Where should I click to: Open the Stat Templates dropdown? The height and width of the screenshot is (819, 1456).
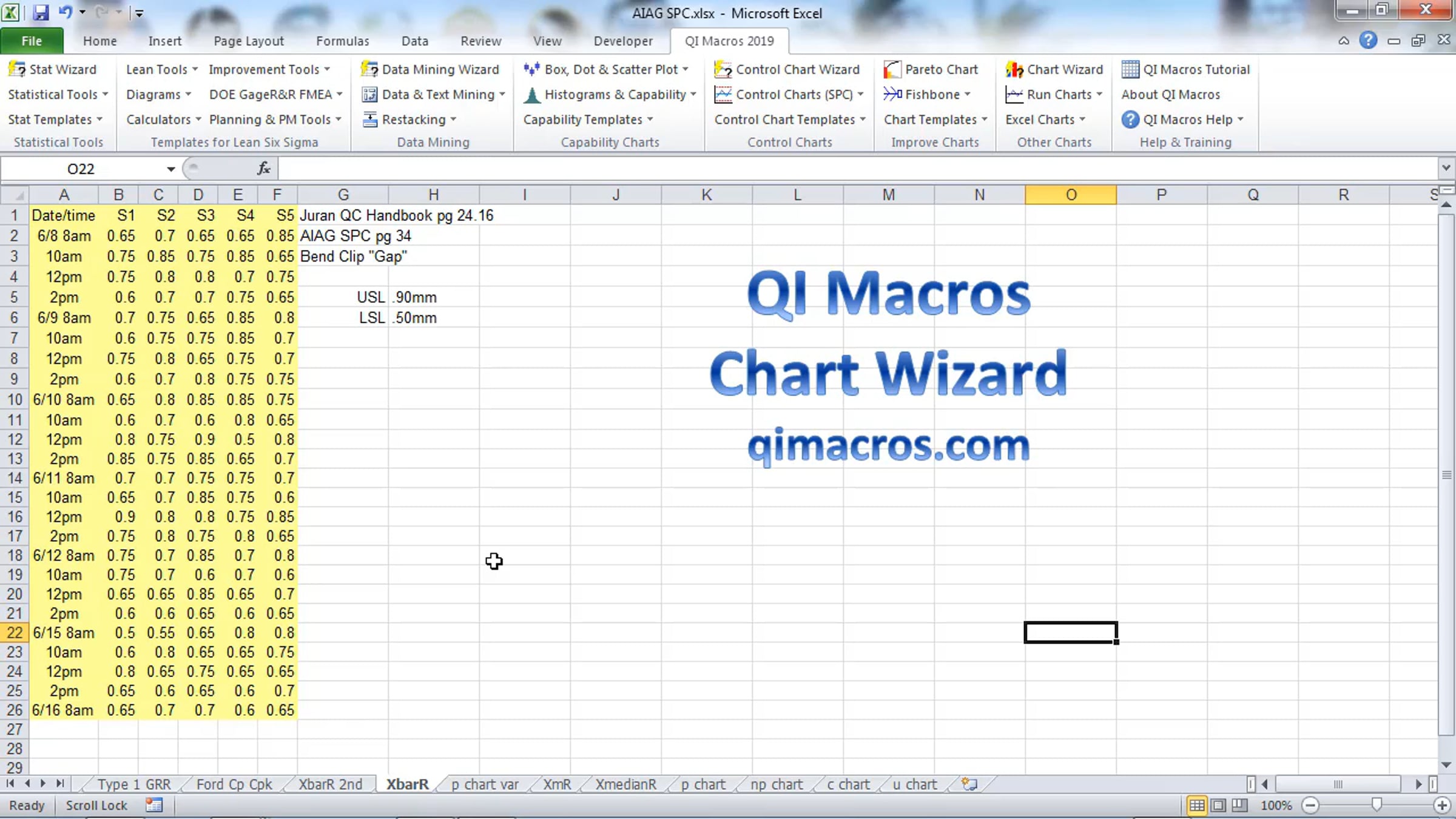point(55,120)
